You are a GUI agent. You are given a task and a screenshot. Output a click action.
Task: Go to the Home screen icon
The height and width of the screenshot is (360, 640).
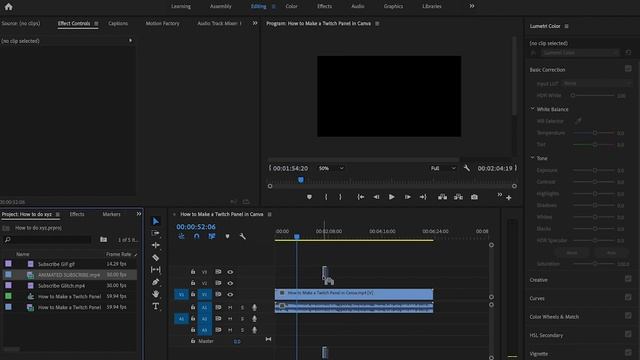[x=8, y=7]
